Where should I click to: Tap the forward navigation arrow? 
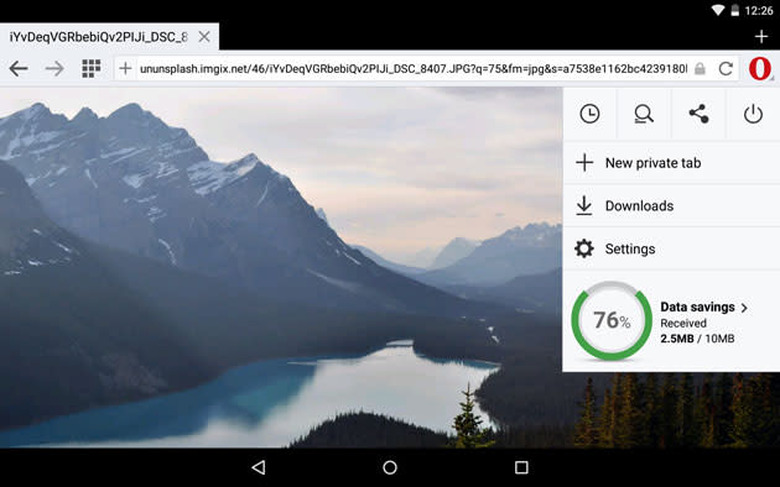[x=55, y=69]
